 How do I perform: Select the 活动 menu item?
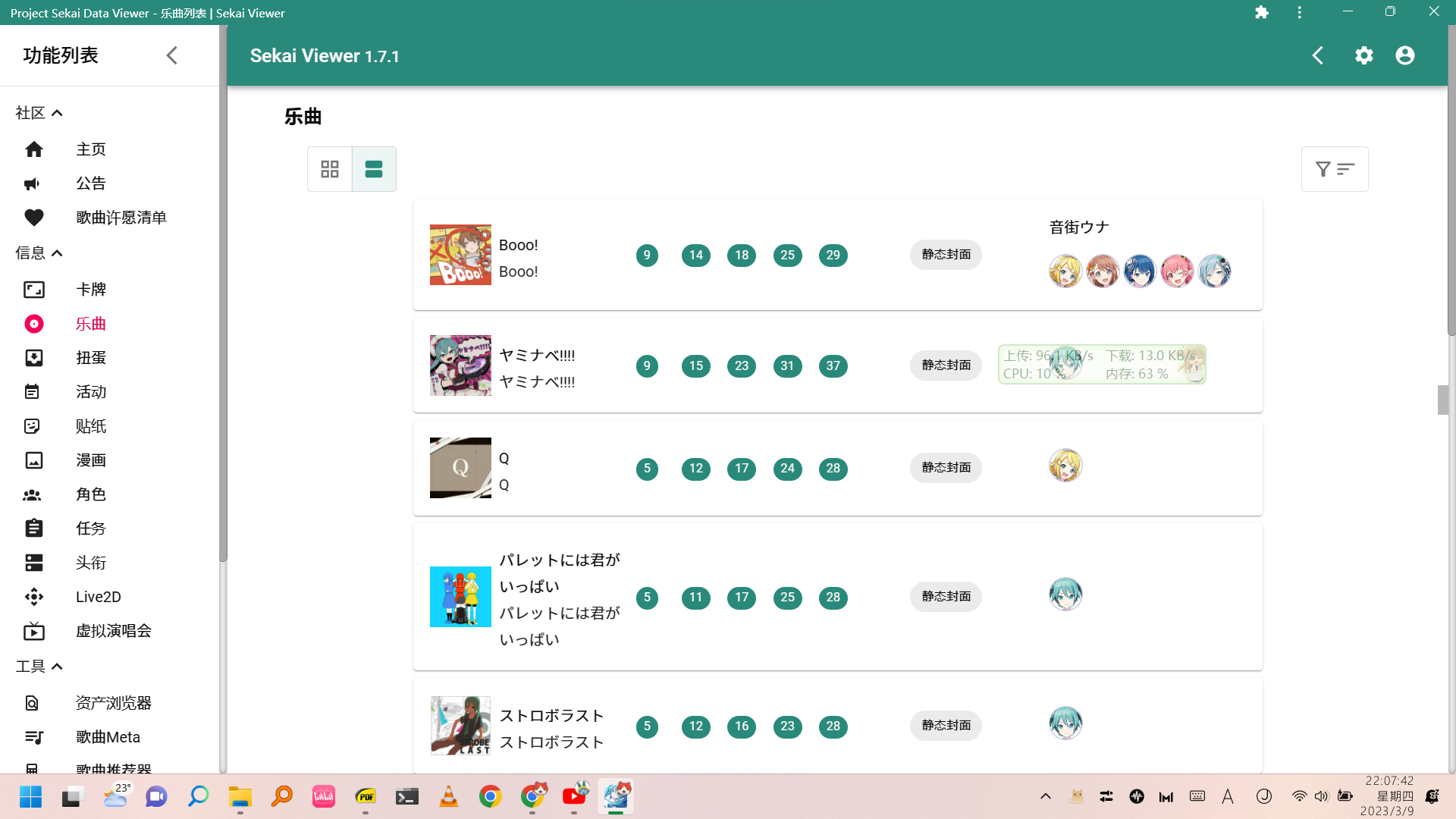90,392
